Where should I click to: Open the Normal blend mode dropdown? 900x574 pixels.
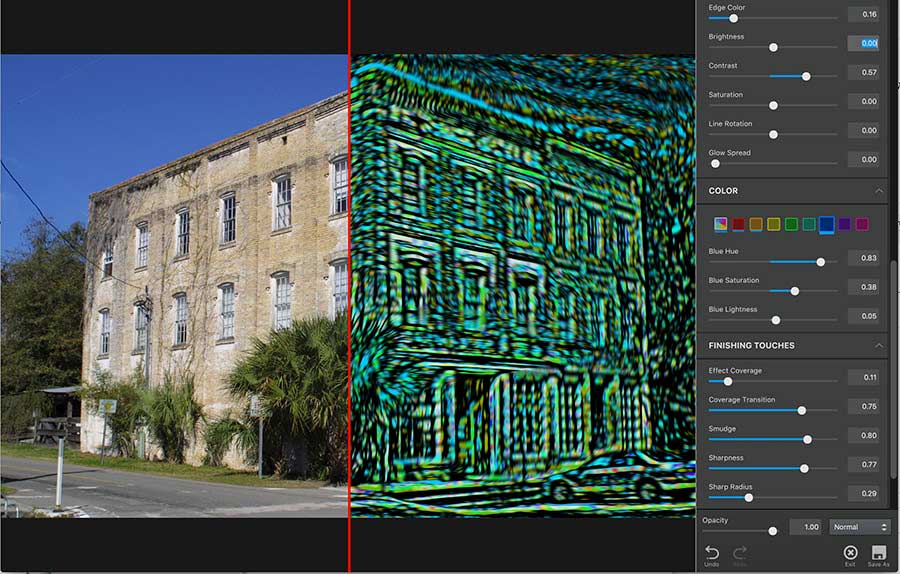[x=859, y=527]
